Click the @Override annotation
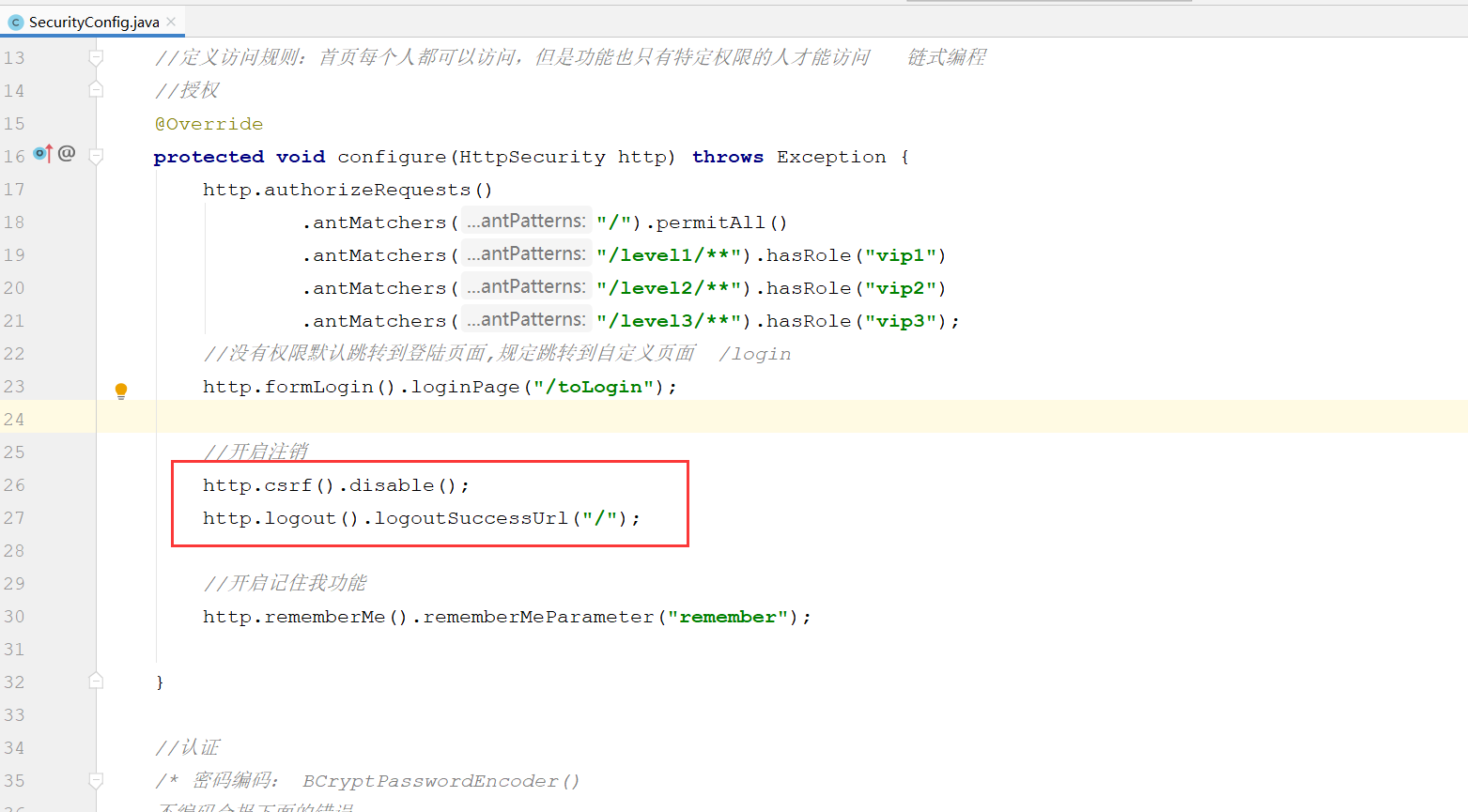This screenshot has width=1468, height=812. (x=209, y=124)
